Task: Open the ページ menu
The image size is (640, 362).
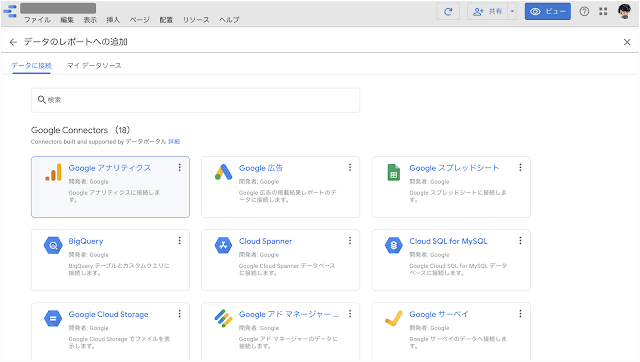Action: (140, 20)
